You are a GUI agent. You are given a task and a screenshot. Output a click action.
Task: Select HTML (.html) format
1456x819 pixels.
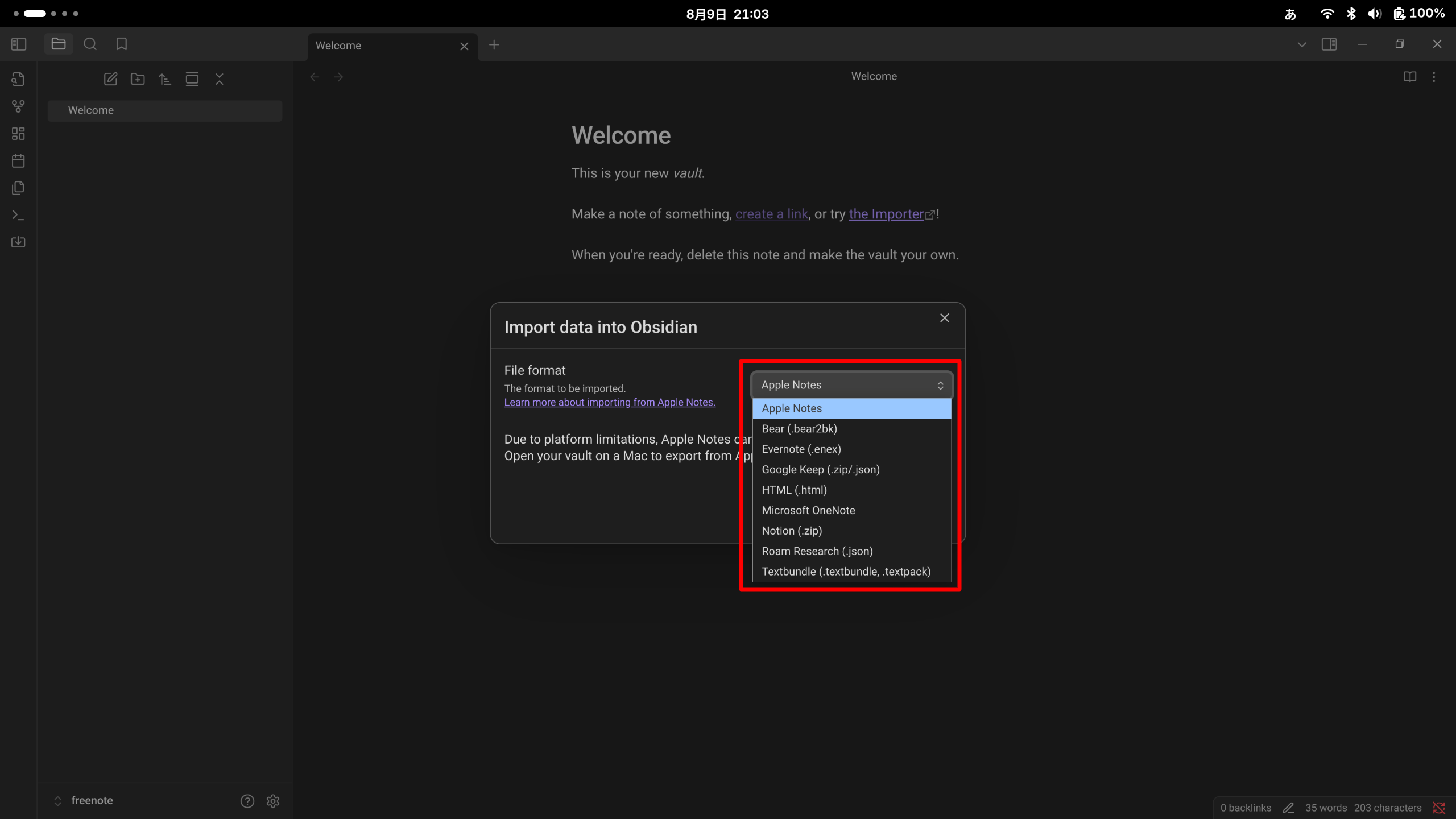[851, 490]
